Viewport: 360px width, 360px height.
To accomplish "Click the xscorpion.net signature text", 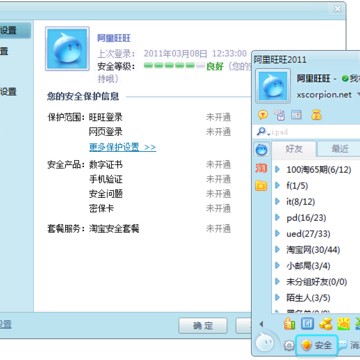I will click(x=324, y=95).
